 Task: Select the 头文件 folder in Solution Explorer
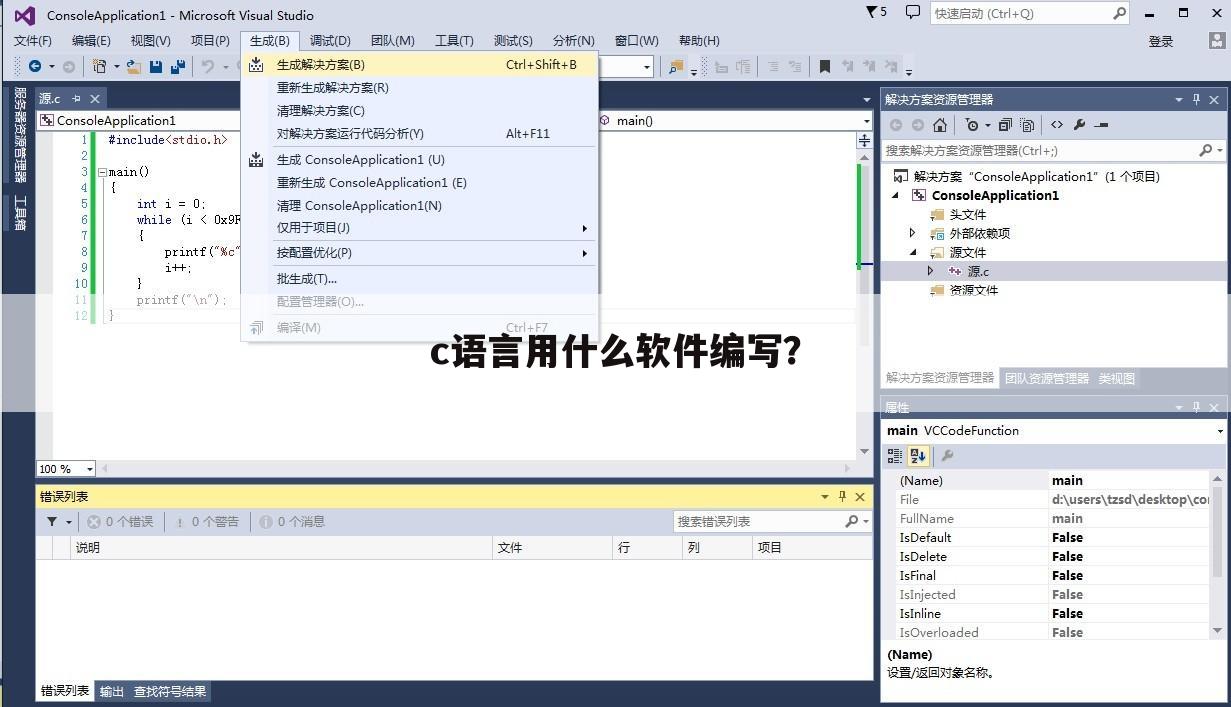[967, 214]
